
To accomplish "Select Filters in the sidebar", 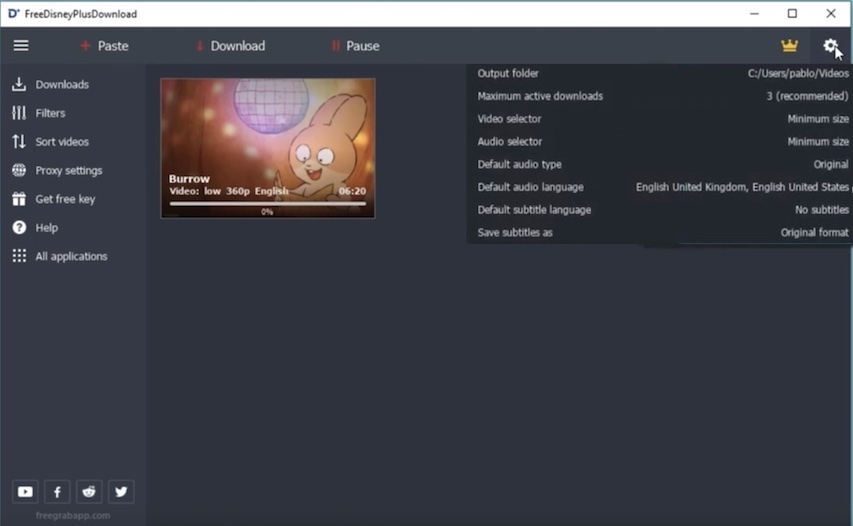I will pyautogui.click(x=50, y=113).
